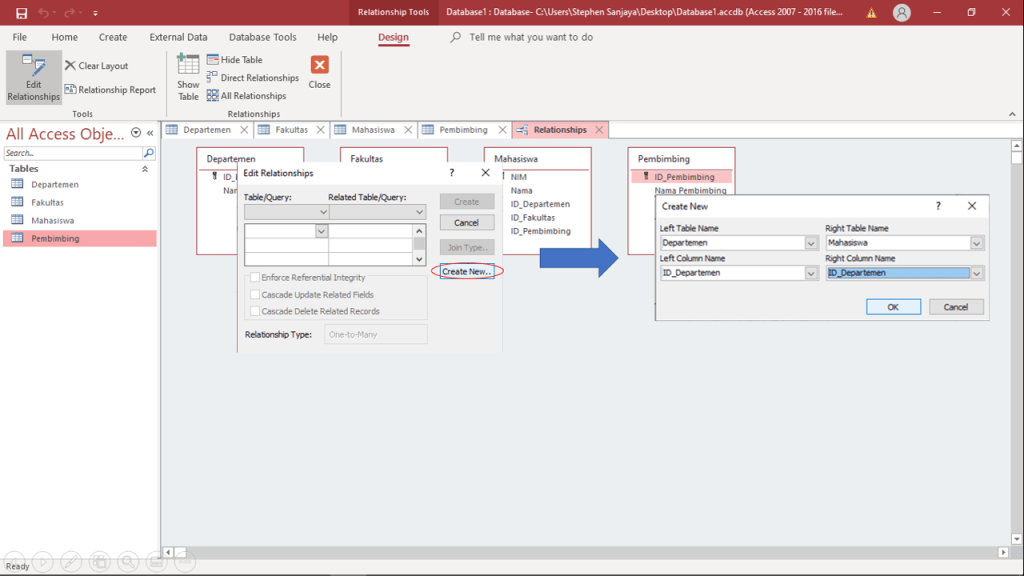The image size is (1024, 576).
Task: Click the Create New.. button
Action: [x=467, y=272]
